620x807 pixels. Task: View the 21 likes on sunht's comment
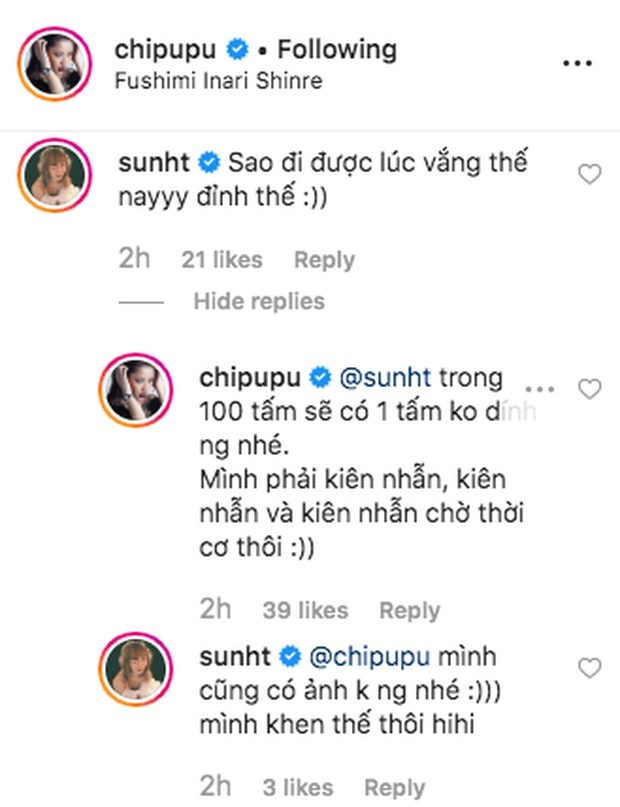221,259
